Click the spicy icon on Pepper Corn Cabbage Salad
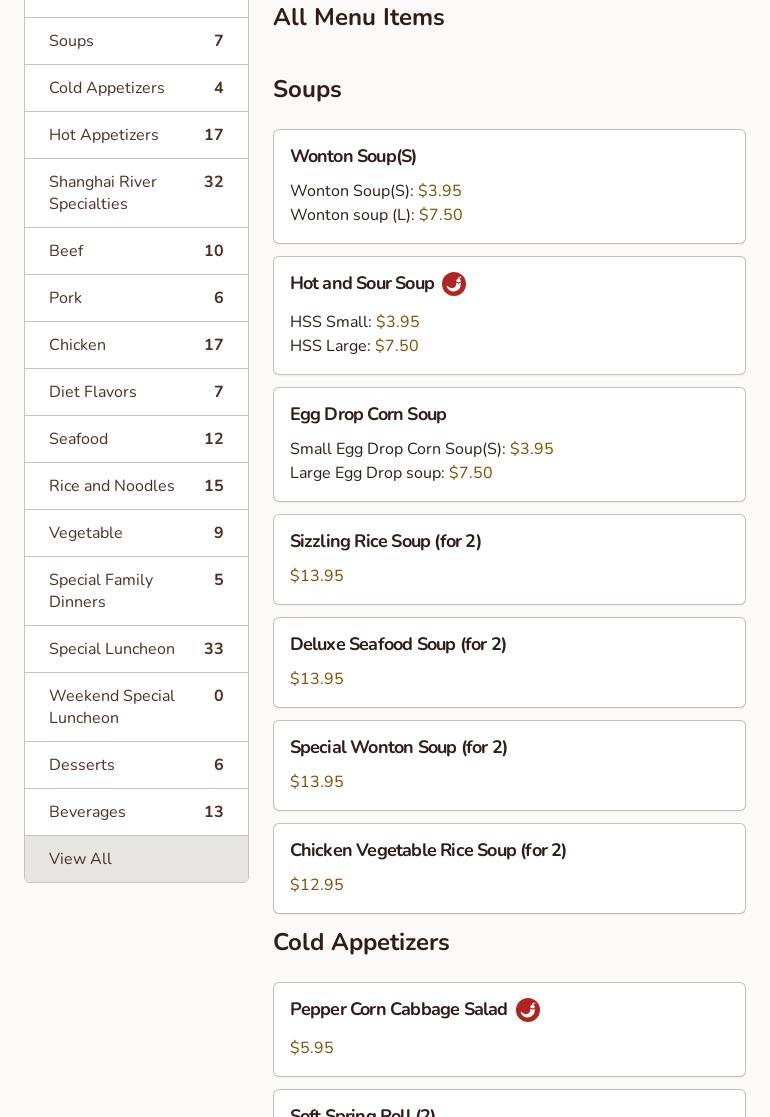 (528, 1010)
